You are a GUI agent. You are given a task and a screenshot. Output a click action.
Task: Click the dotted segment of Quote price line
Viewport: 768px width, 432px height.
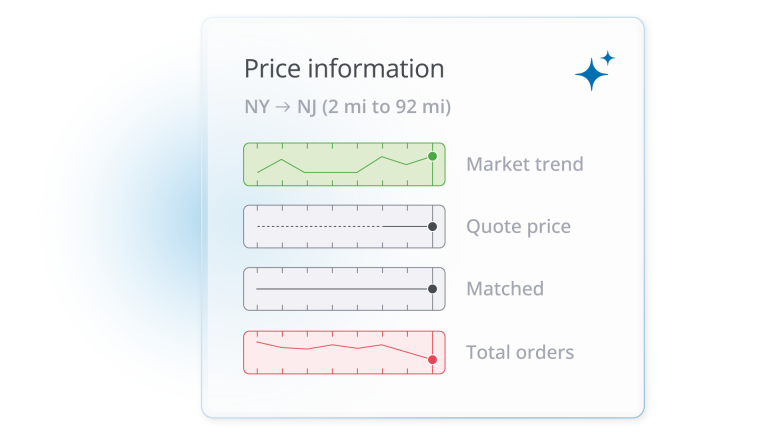pyautogui.click(x=318, y=227)
